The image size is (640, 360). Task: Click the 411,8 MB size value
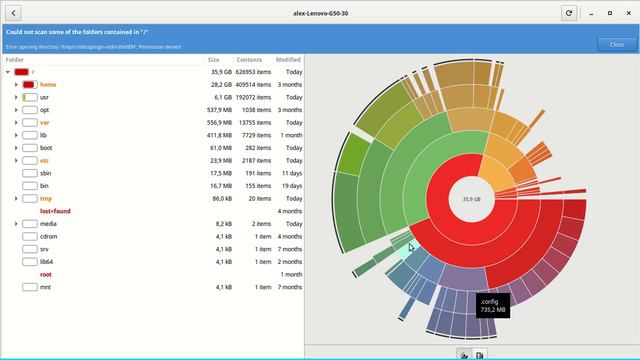(x=220, y=135)
